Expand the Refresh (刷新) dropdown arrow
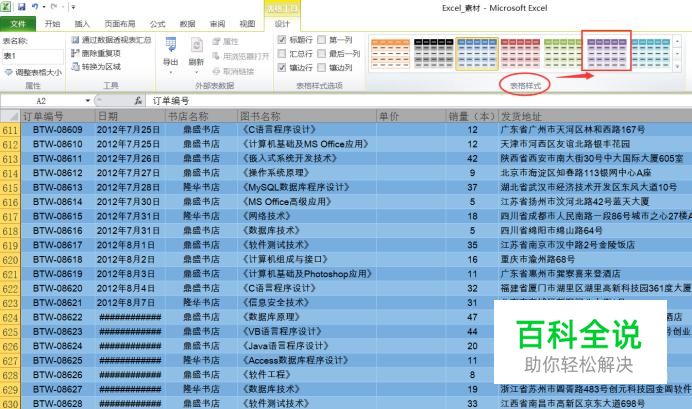692x409 pixels. [x=196, y=72]
